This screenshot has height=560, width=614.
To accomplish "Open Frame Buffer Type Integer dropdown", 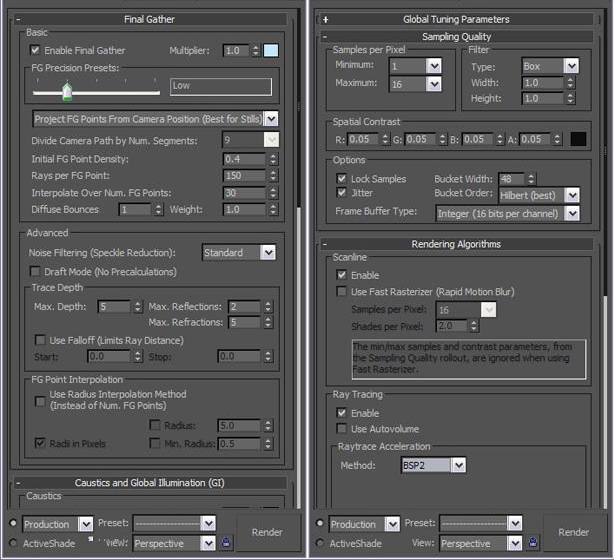I will pos(572,213).
